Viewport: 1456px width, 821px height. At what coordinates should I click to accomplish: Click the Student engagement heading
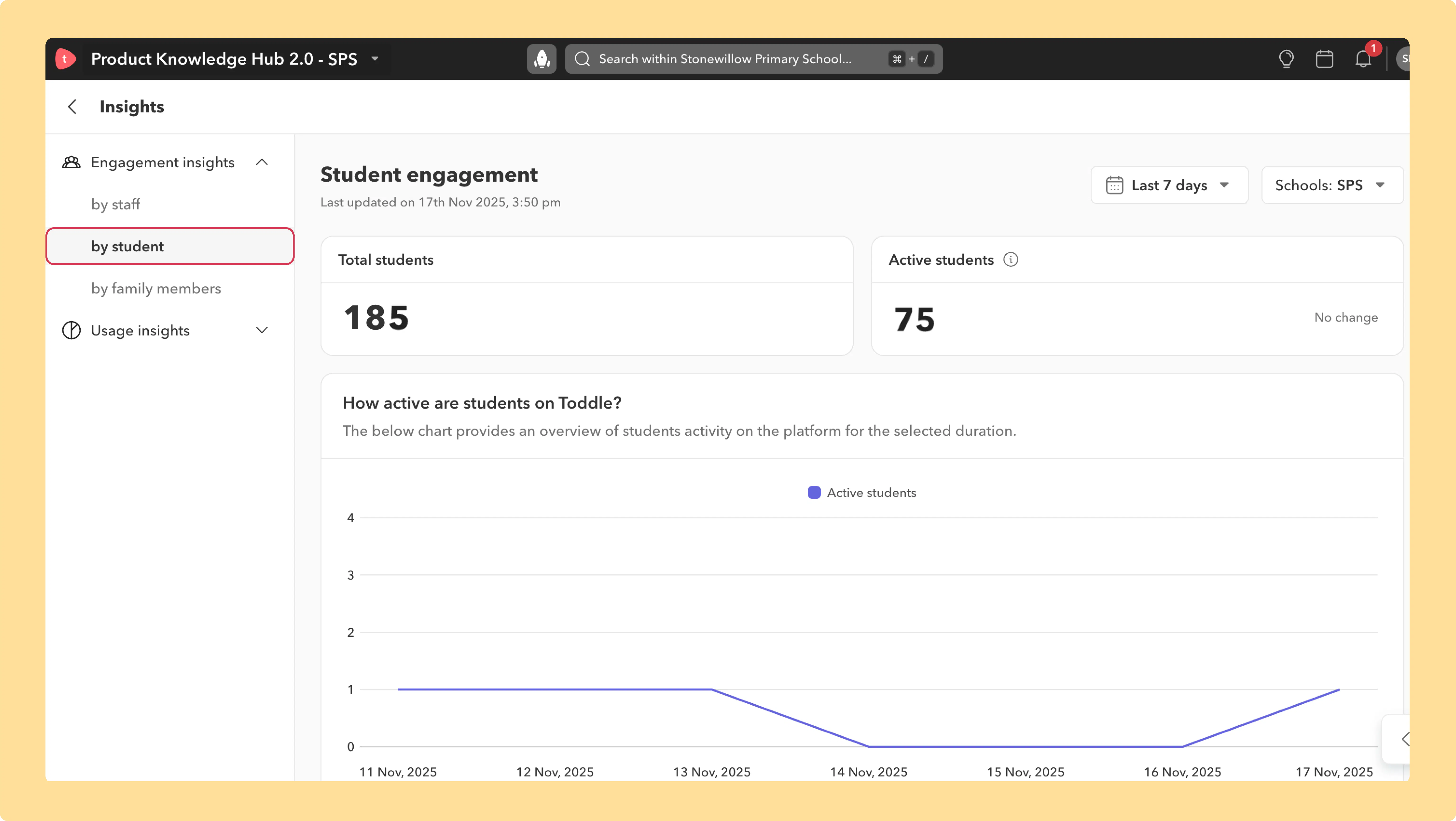point(429,175)
